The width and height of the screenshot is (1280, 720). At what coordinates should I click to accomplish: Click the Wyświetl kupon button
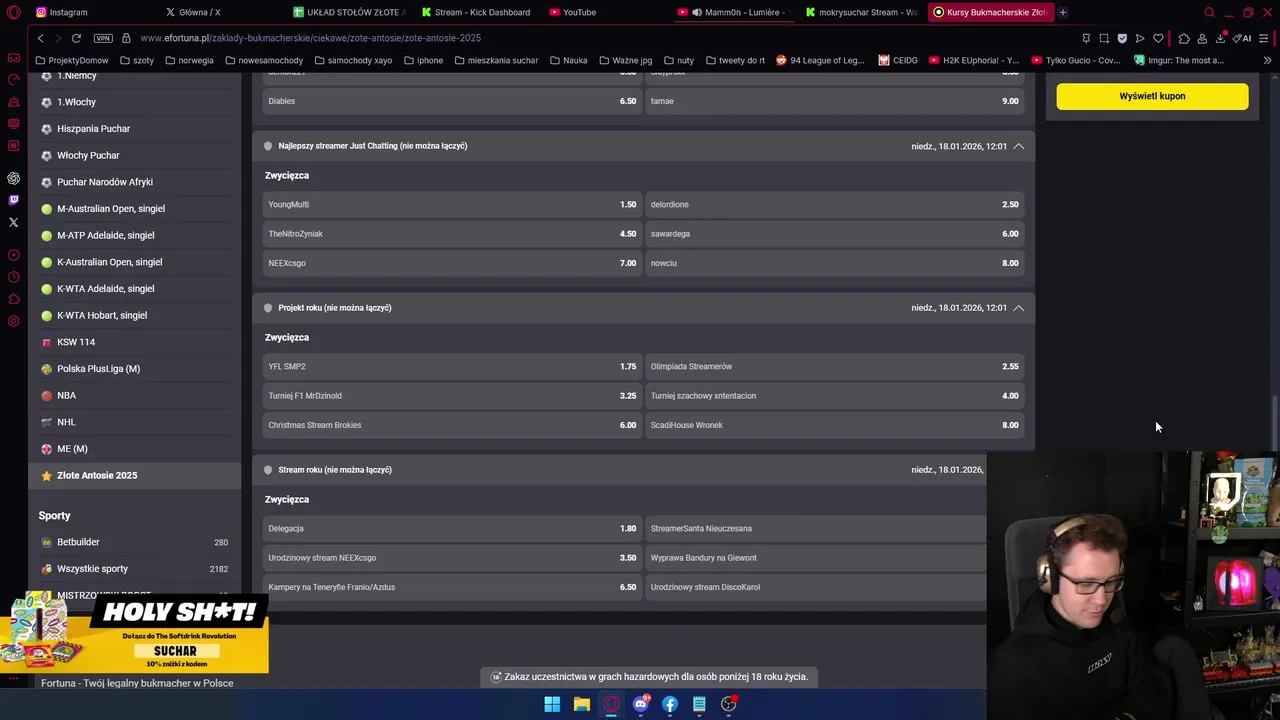[x=1152, y=96]
